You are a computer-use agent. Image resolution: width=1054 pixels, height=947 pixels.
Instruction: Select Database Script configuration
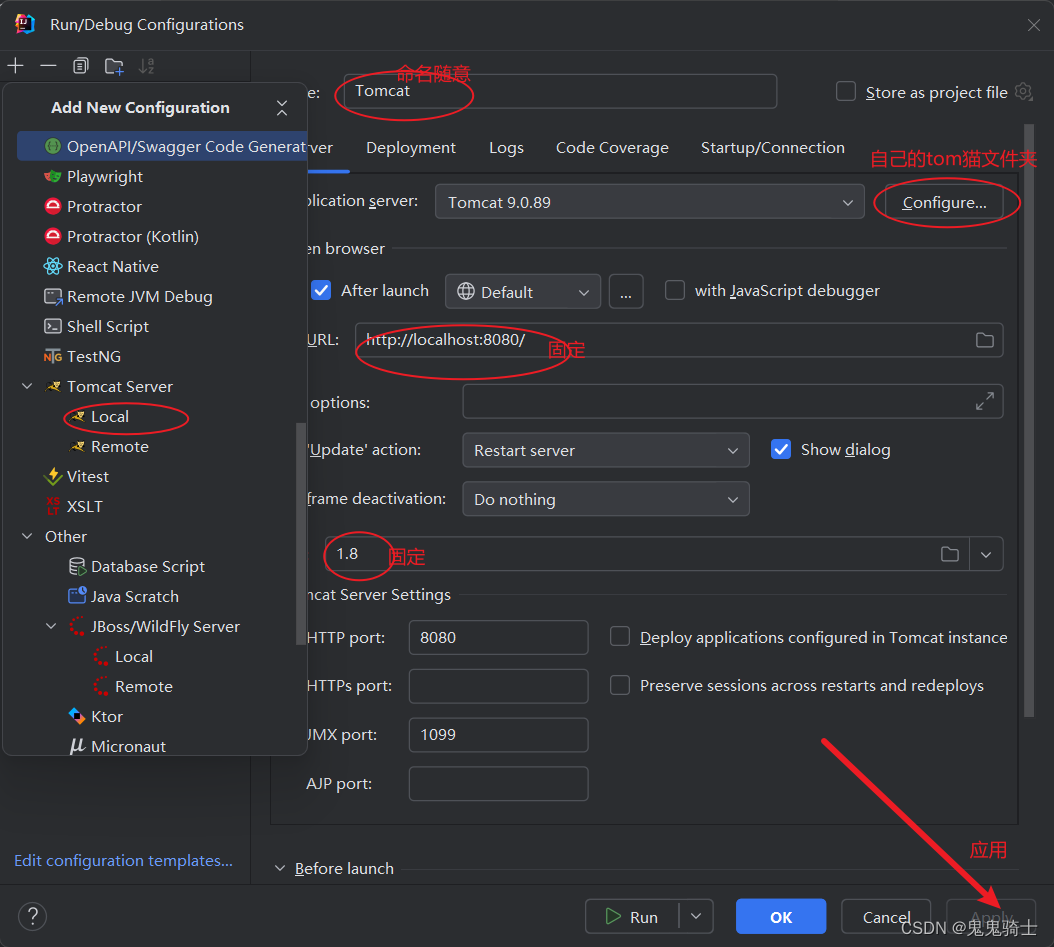point(148,567)
